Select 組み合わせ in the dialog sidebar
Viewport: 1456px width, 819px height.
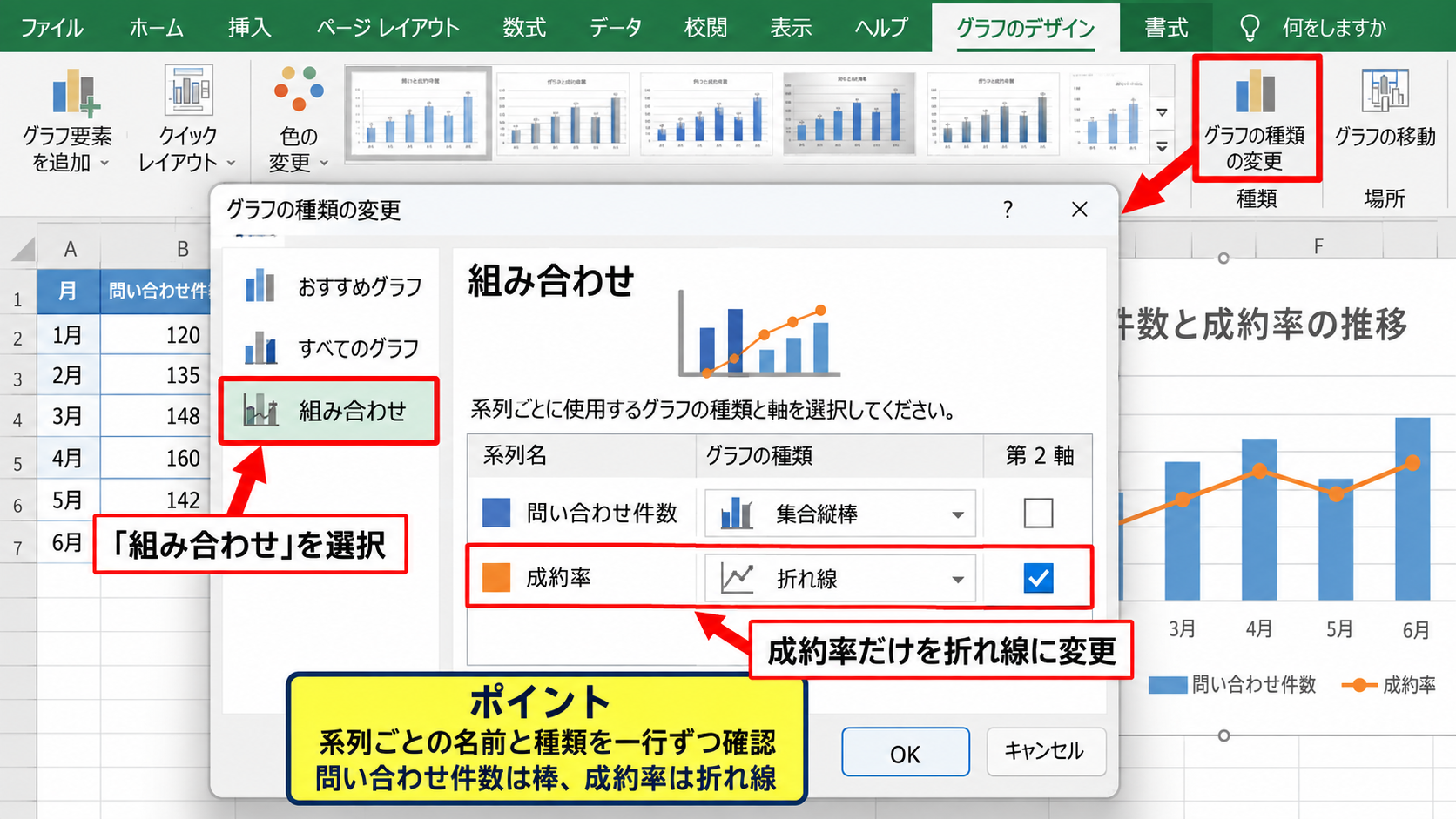(x=329, y=411)
